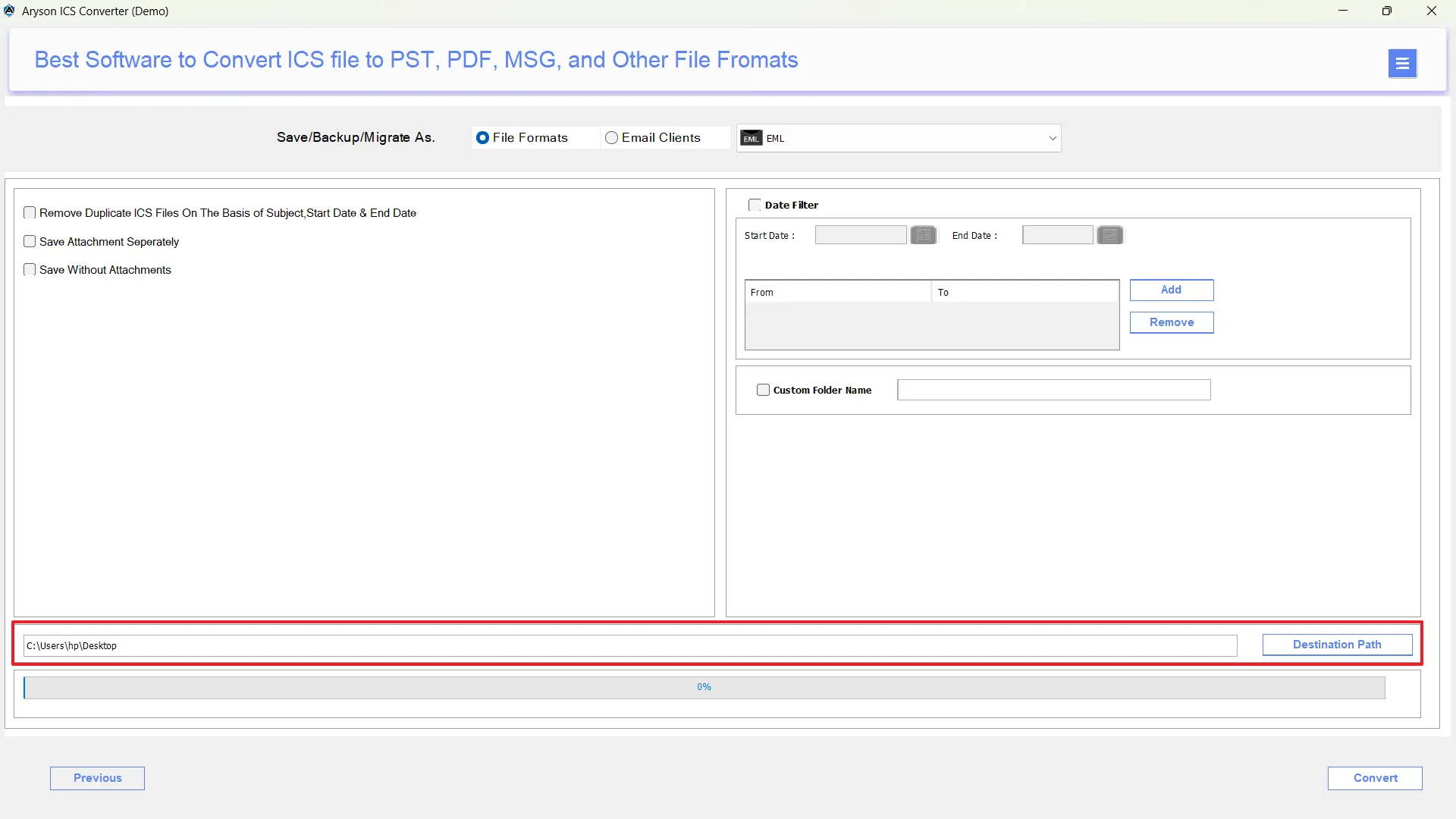Click the EML format icon in dropdown
Viewport: 1456px width, 819px height.
(x=751, y=138)
